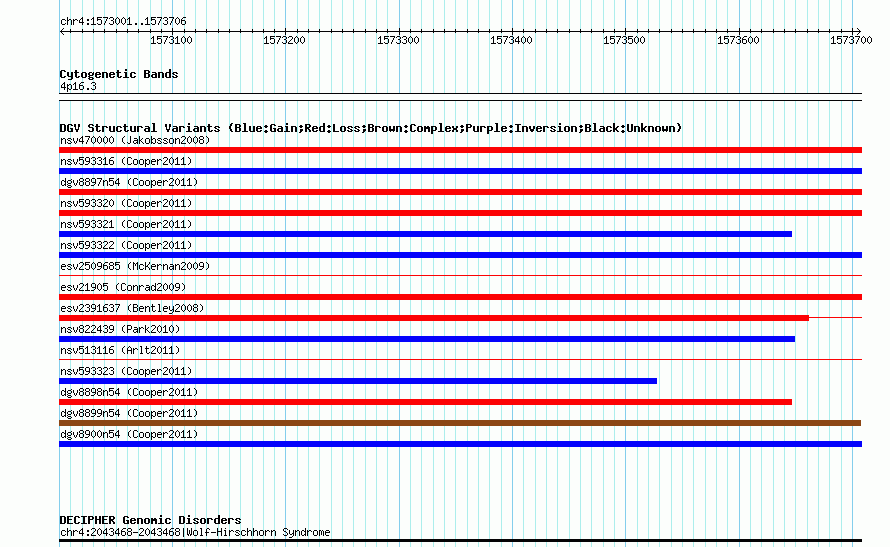Select the nsv593316 (Cooper2011) blue gain bar
This screenshot has width=890, height=547.
pos(460,171)
